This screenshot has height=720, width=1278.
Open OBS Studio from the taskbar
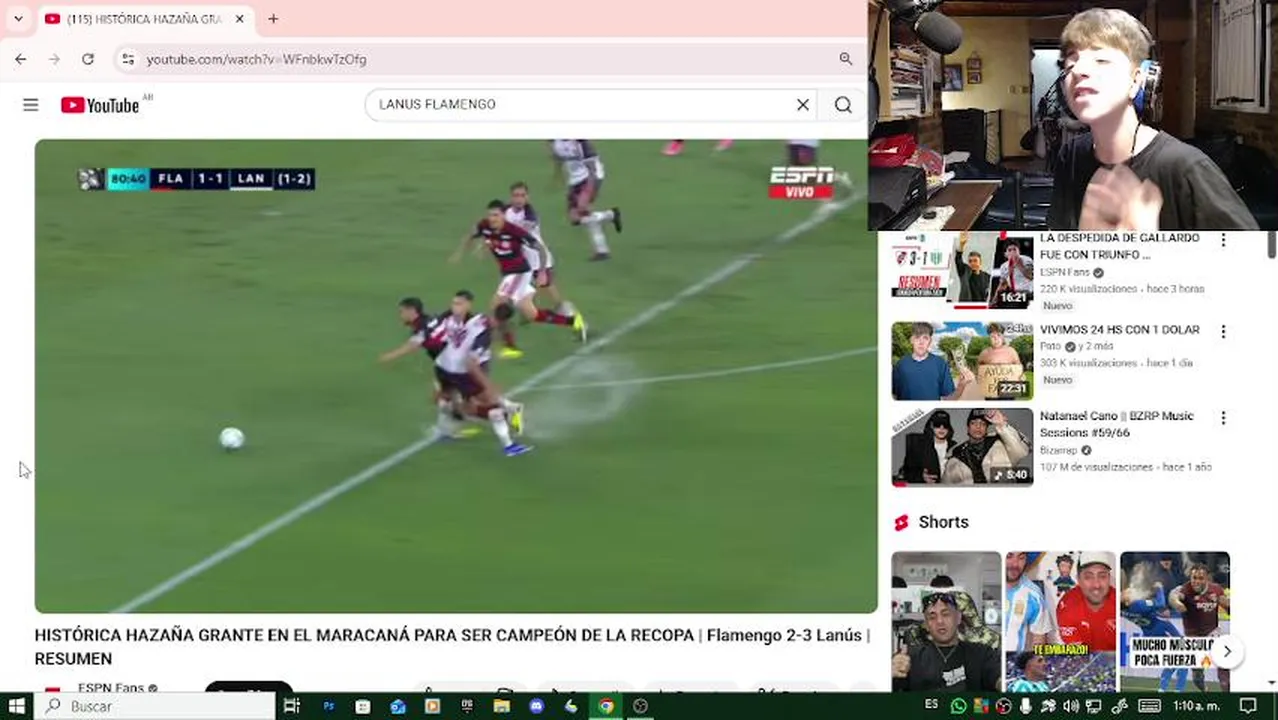click(640, 706)
